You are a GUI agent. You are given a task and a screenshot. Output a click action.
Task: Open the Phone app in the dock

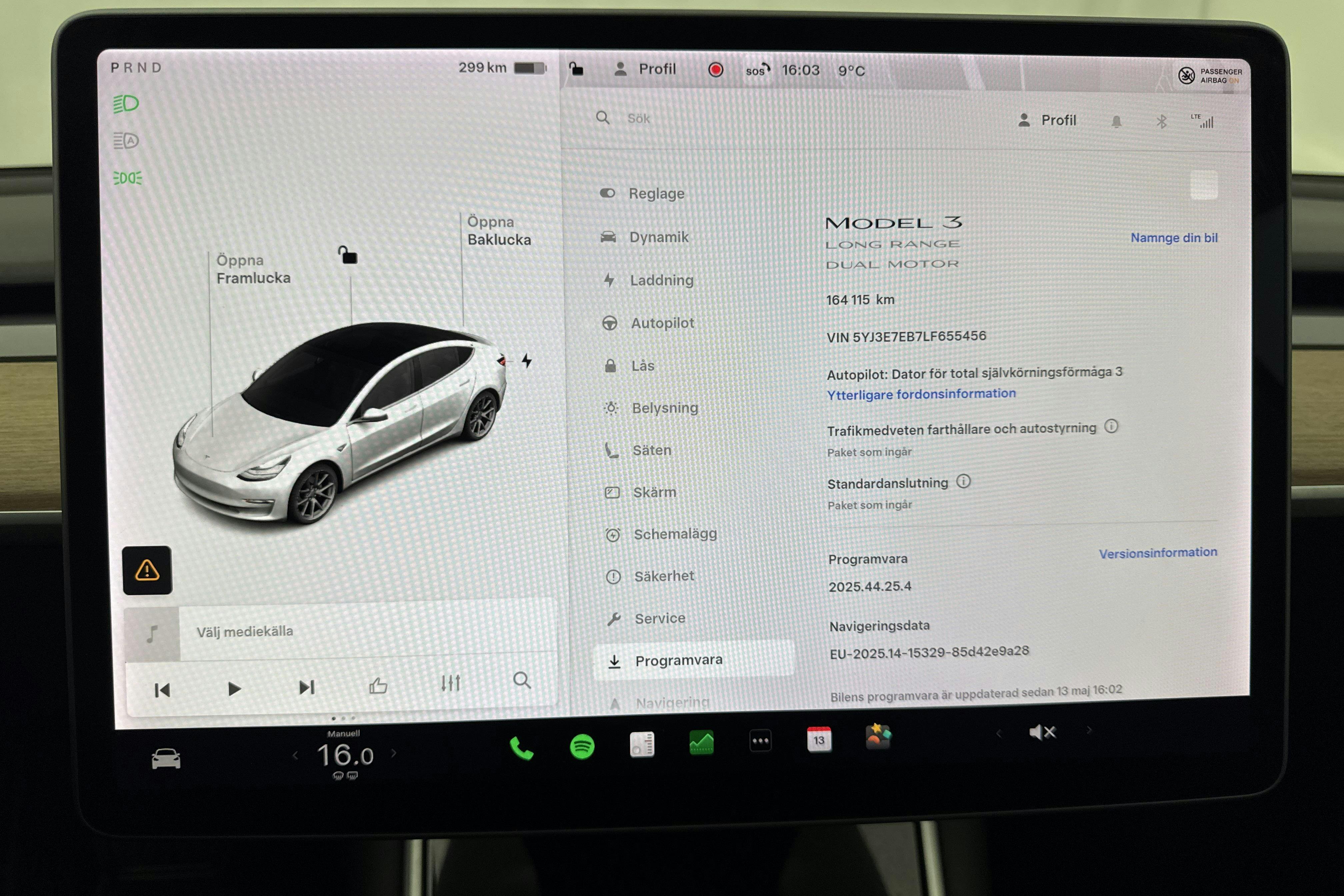point(521,748)
